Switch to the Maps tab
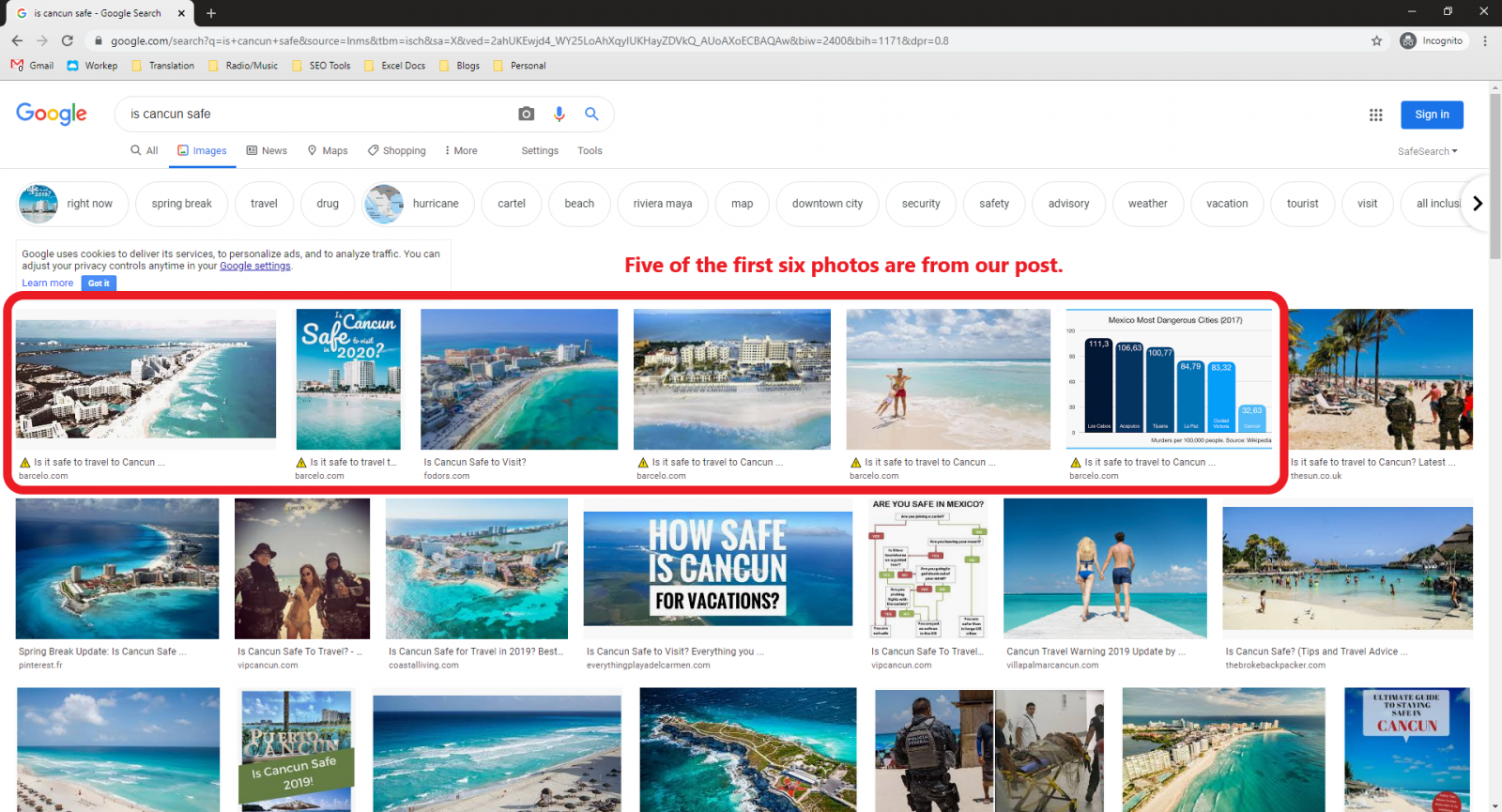 point(328,150)
